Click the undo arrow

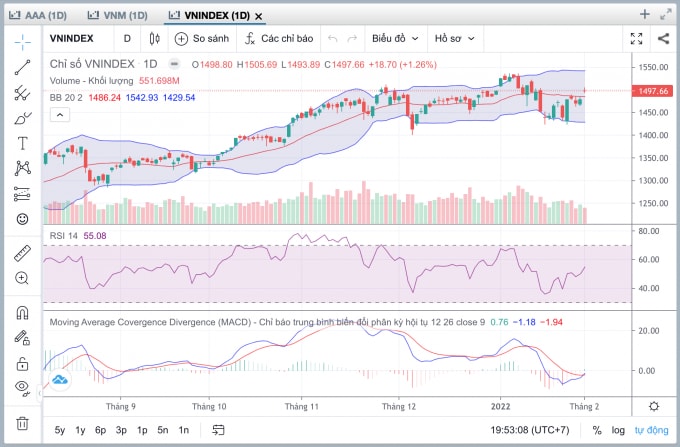333,39
